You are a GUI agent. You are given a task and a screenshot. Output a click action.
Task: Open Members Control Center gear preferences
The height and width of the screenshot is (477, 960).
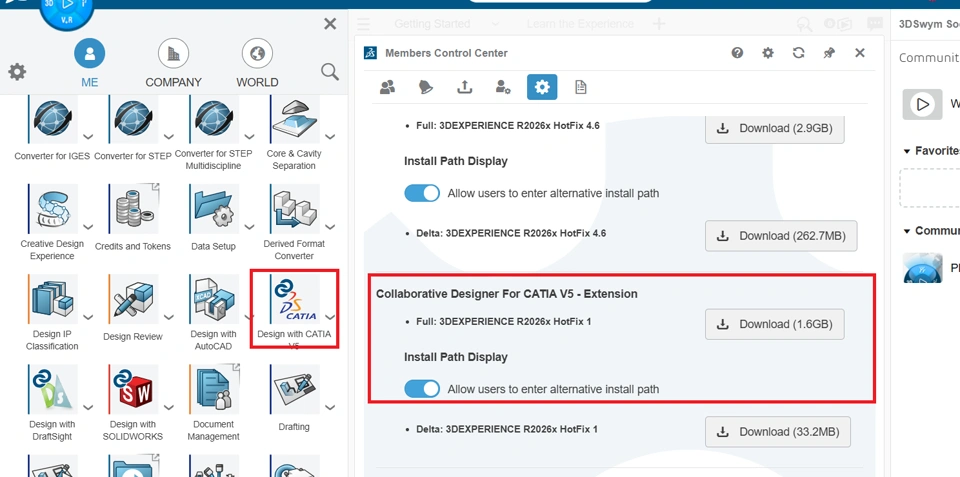click(x=768, y=53)
